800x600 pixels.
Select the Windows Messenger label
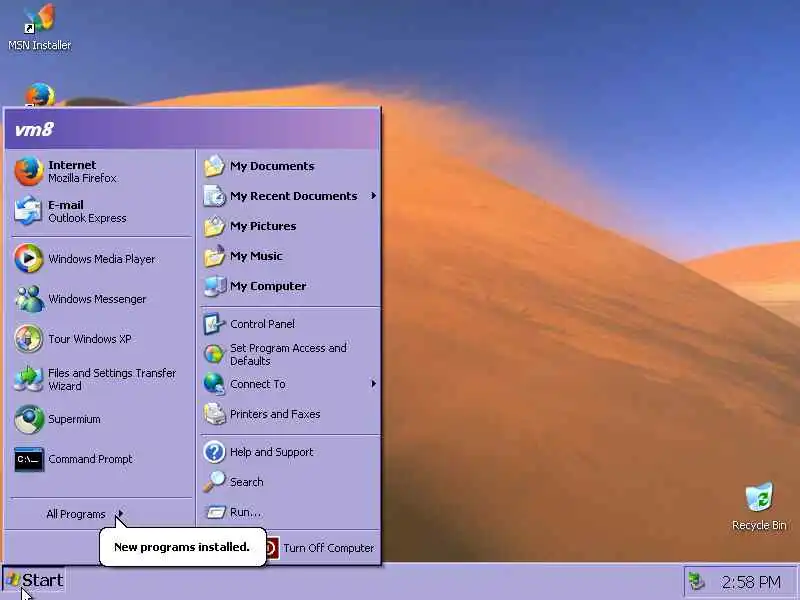tap(97, 299)
